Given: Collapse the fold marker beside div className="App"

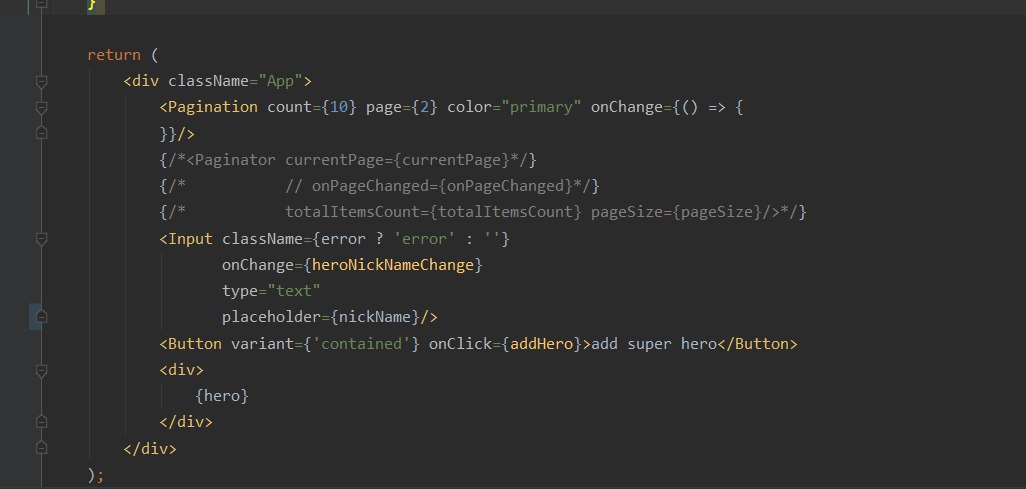Looking at the screenshot, I should pyautogui.click(x=41, y=81).
